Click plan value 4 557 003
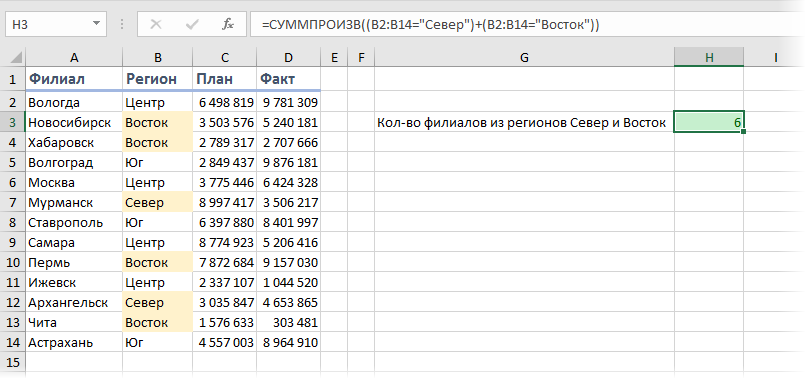806x379 pixels. coord(225,342)
